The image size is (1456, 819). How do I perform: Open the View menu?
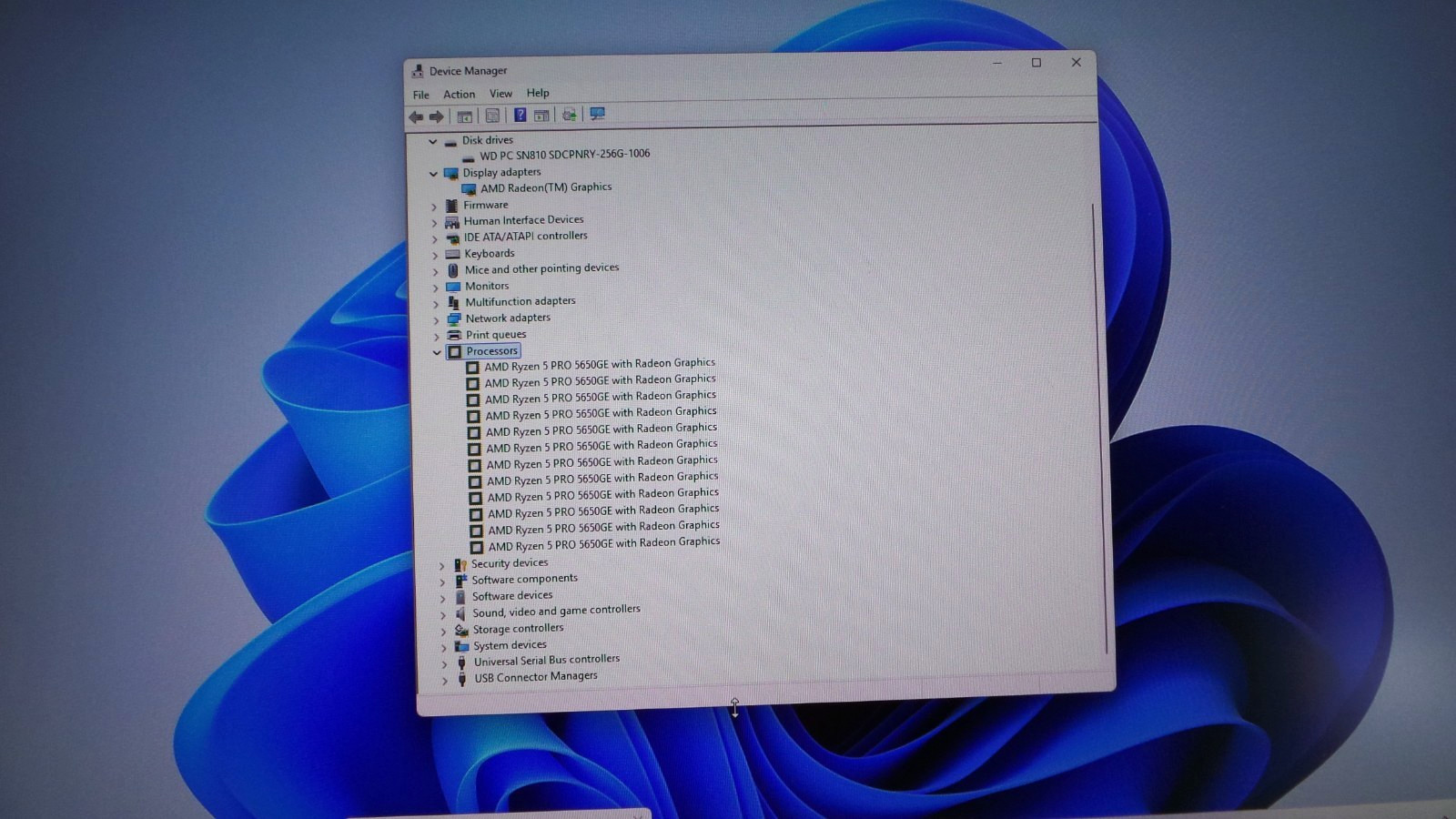500,93
